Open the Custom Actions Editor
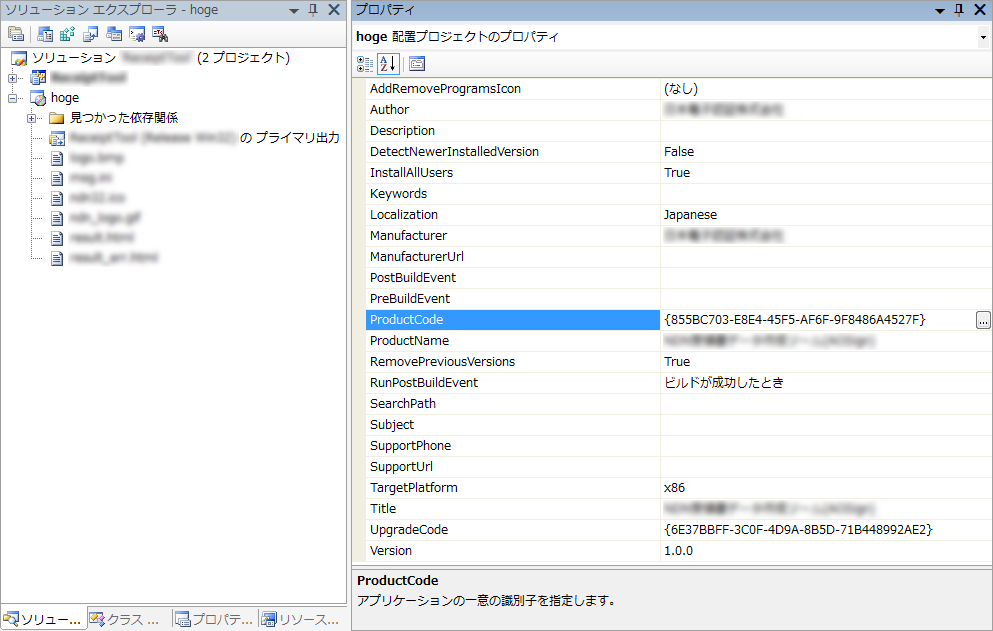This screenshot has height=631, width=993. click(137, 34)
